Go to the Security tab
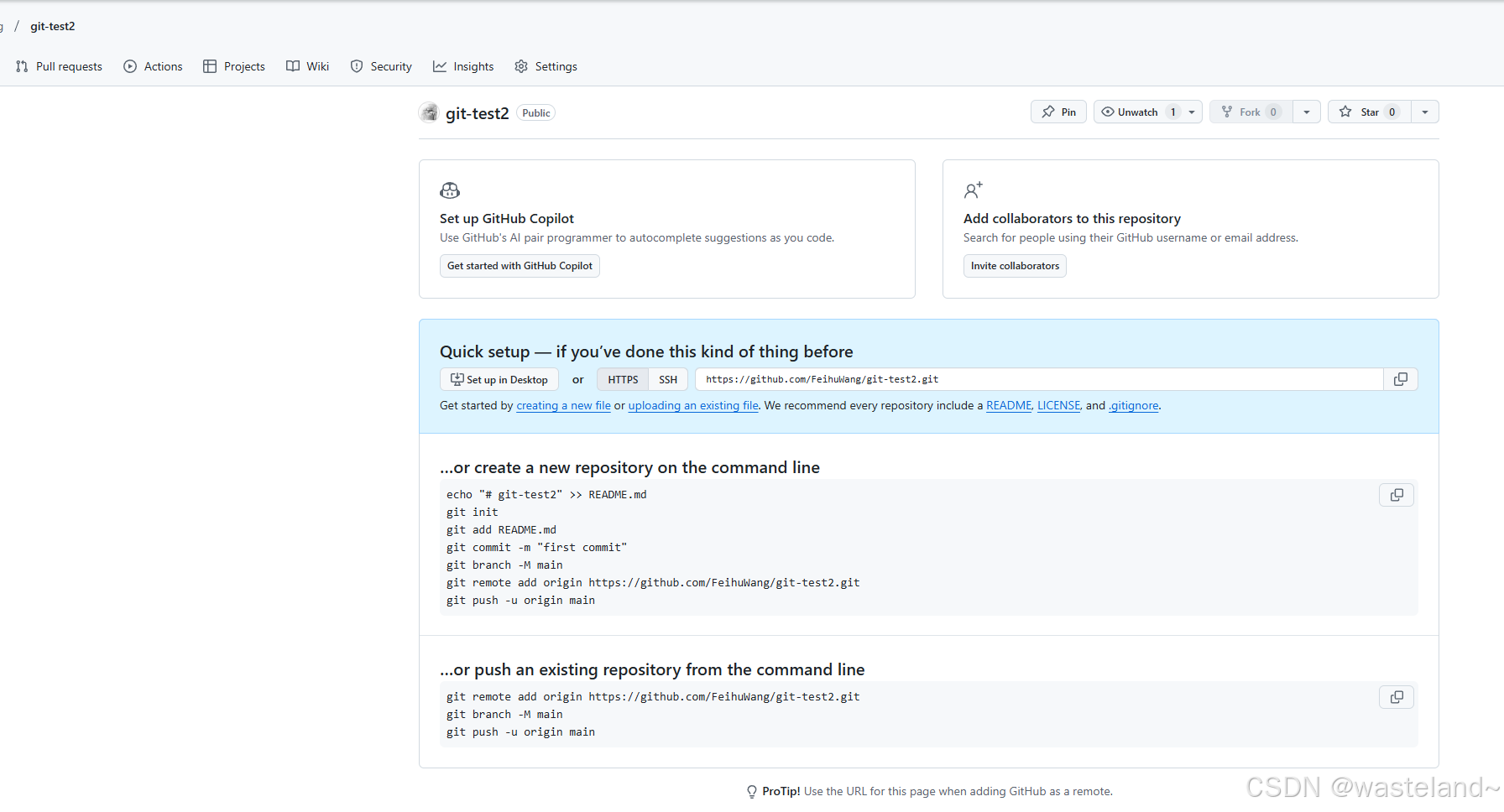1504x812 pixels. (x=381, y=66)
